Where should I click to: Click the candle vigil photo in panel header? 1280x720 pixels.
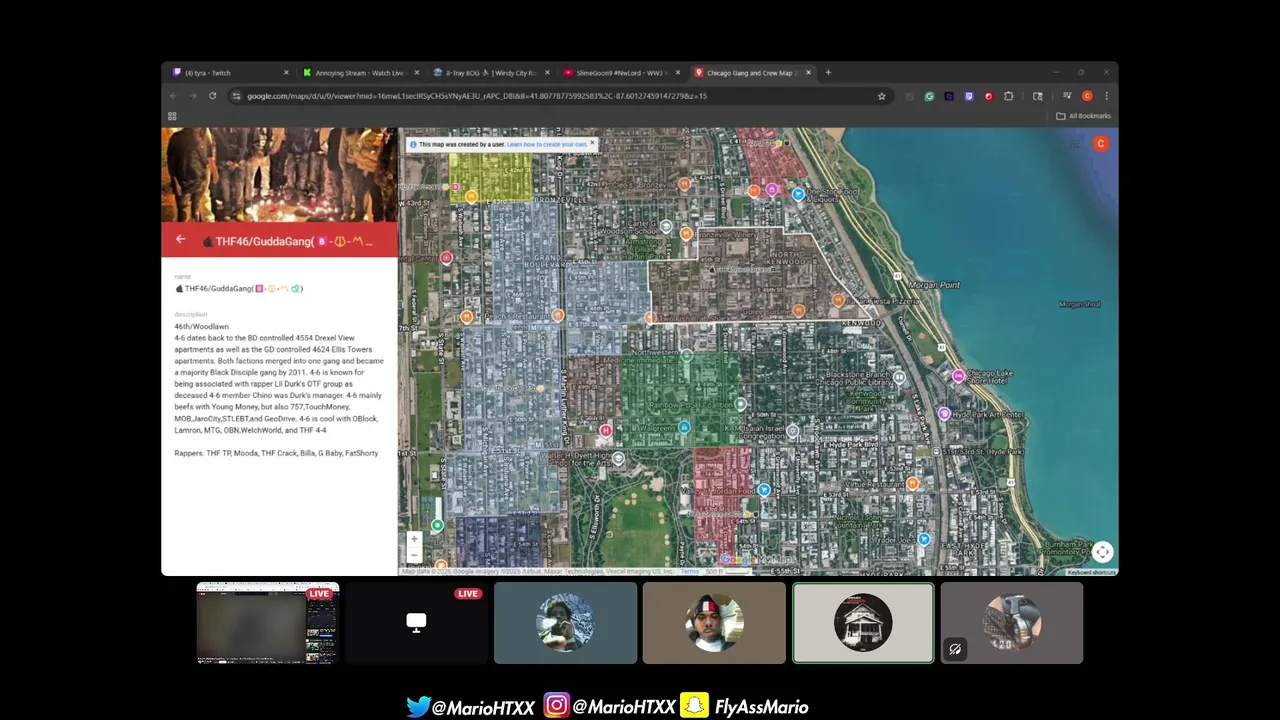[x=280, y=175]
